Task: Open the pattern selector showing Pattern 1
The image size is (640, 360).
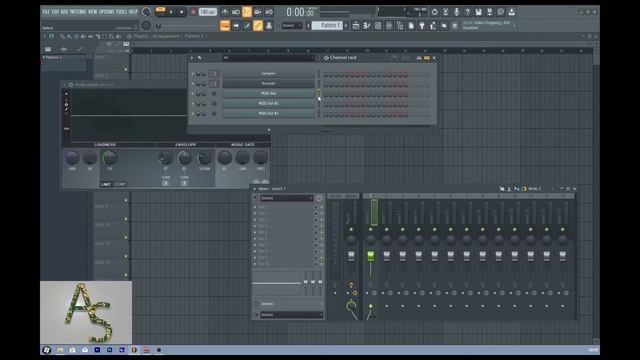Action: (327, 25)
